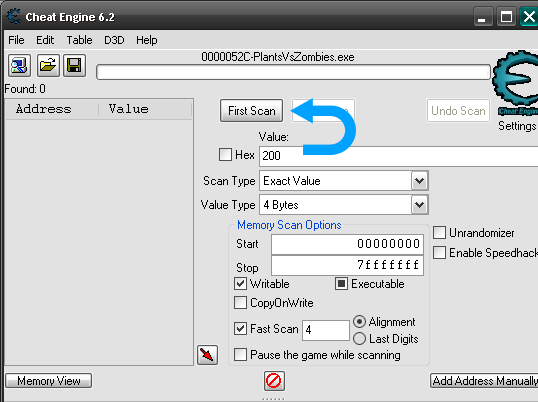The width and height of the screenshot is (538, 402).
Task: Click the Start address field
Action: (347, 244)
